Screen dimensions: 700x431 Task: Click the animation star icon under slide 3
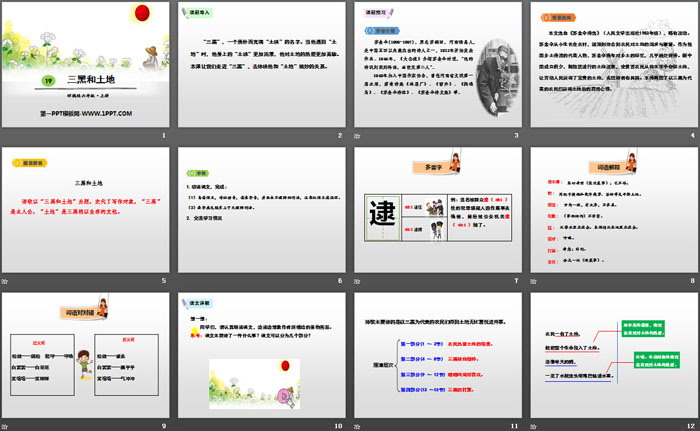(x=357, y=136)
